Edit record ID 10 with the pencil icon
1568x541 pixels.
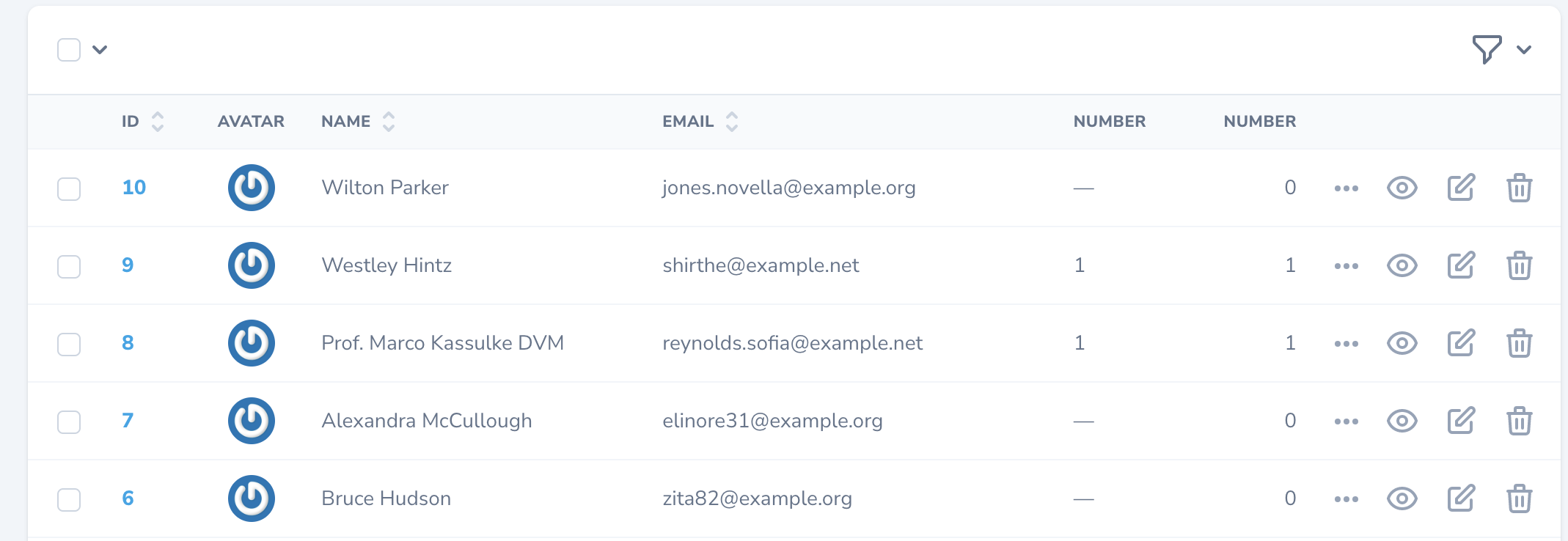1460,188
